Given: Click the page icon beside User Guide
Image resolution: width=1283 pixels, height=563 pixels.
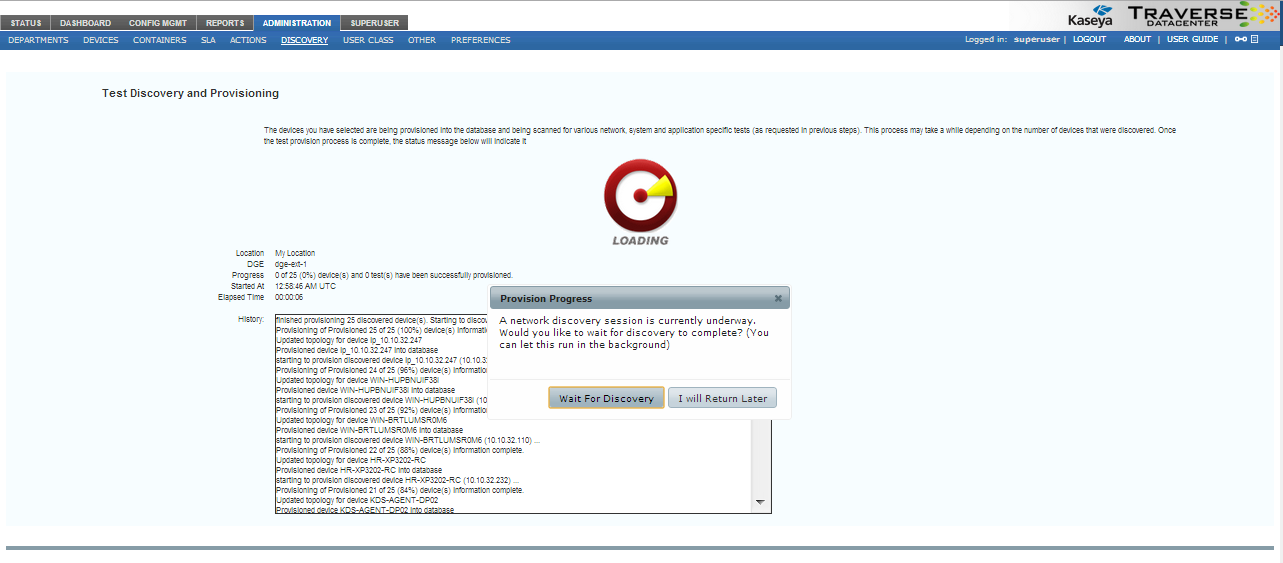Looking at the screenshot, I should [1254, 40].
